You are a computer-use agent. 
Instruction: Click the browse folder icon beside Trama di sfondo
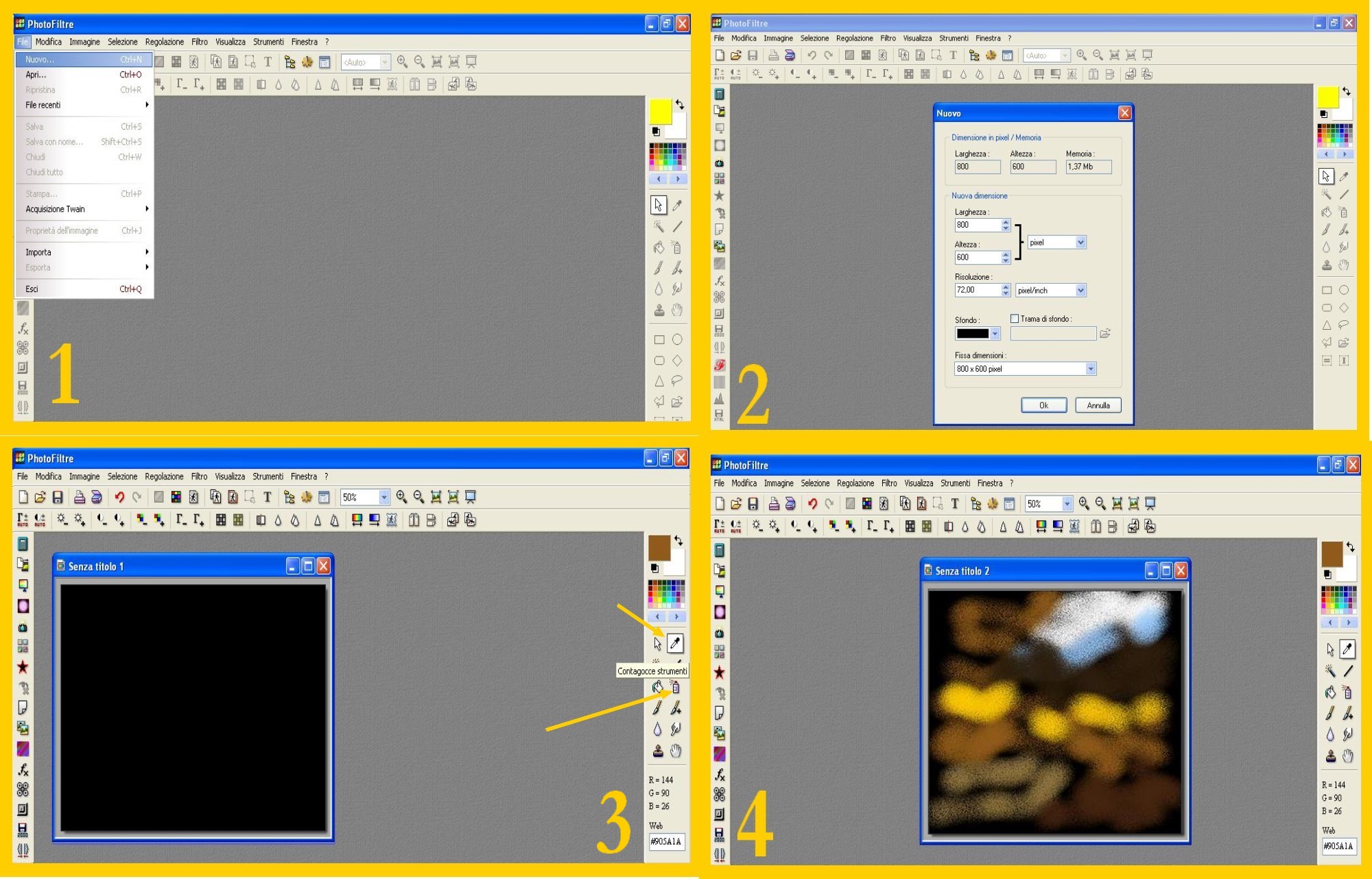[x=1104, y=334]
